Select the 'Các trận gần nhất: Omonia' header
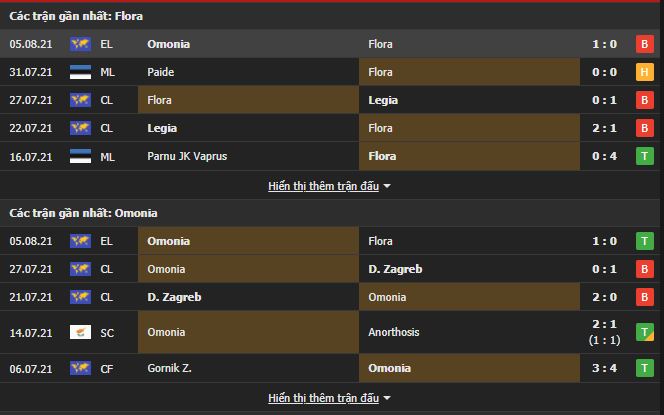 (x=83, y=213)
